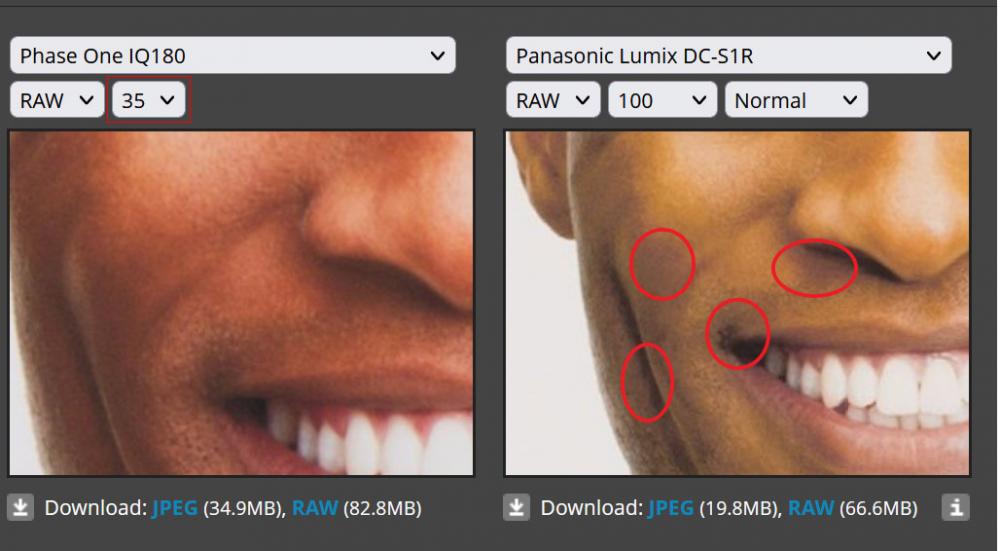Image resolution: width=1000 pixels, height=551 pixels.
Task: Open the ISO 35 dropdown
Action: (x=149, y=100)
